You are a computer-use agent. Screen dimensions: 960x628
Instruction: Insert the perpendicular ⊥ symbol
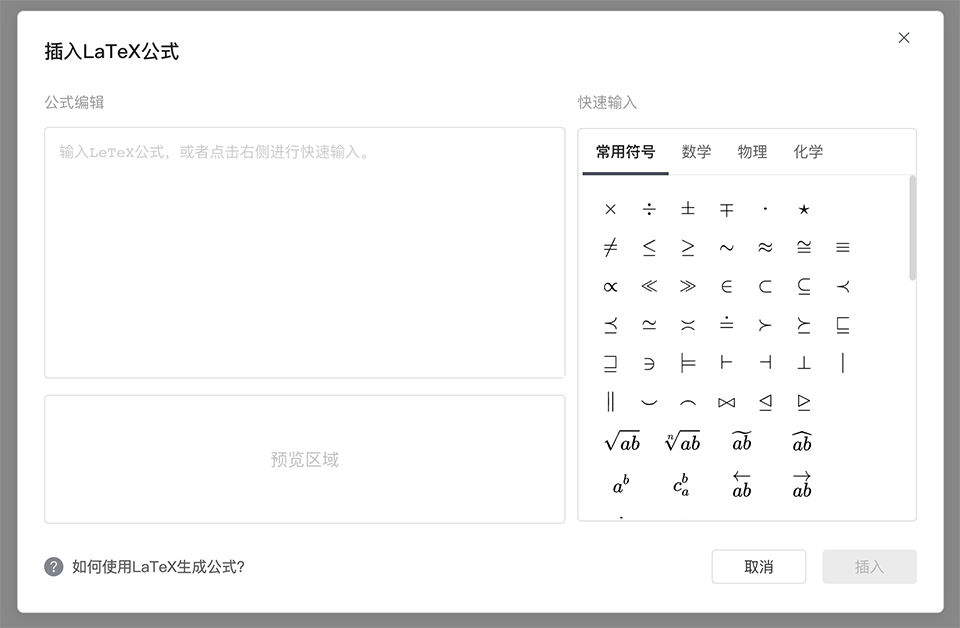(804, 363)
